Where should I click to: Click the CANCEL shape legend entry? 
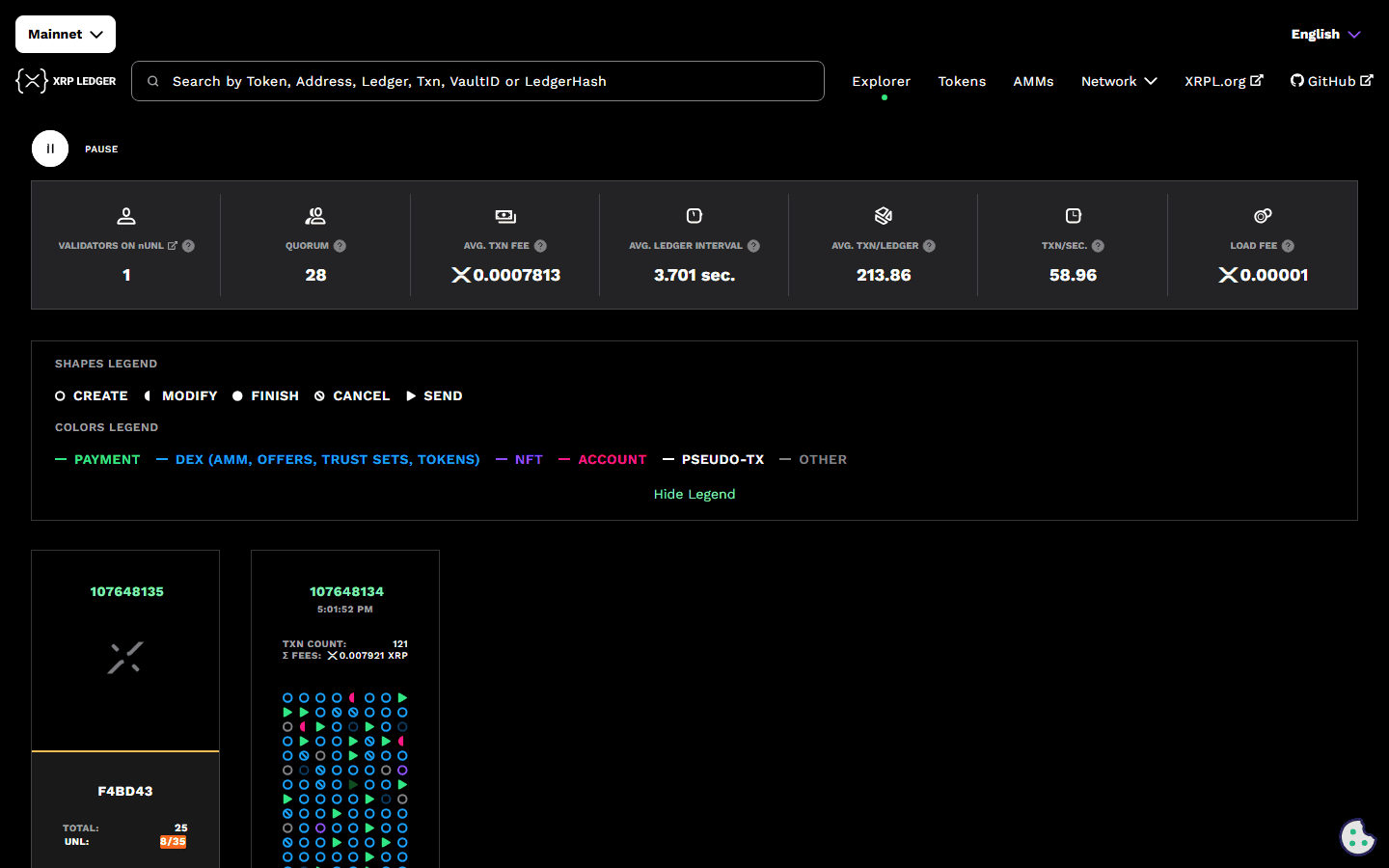click(352, 395)
